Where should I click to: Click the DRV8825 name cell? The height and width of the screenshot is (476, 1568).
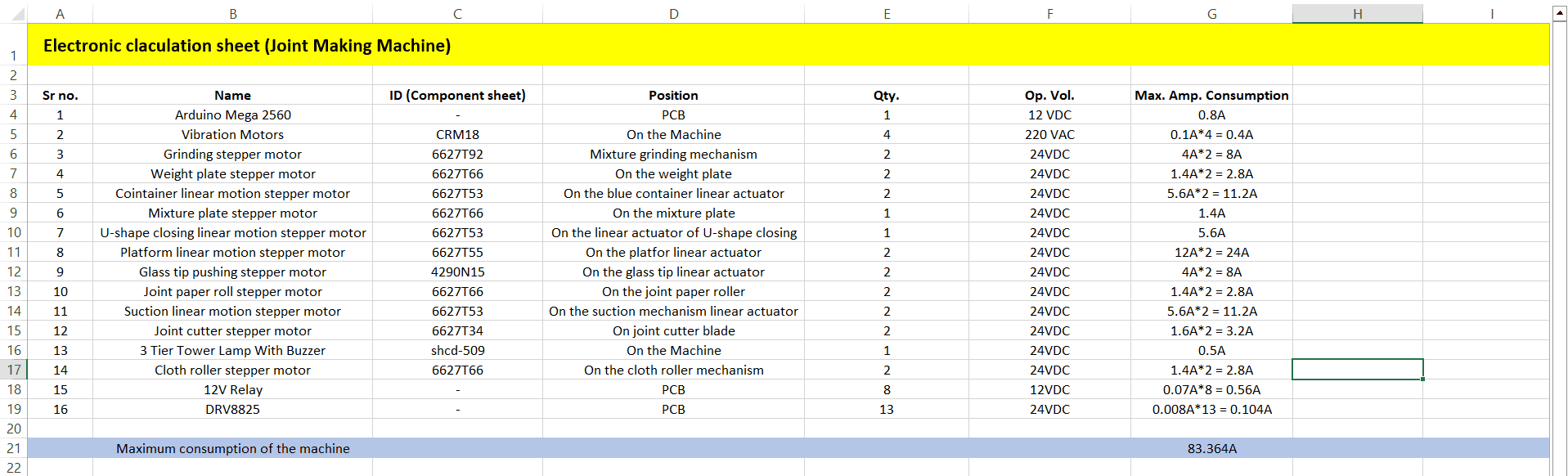pyautogui.click(x=233, y=409)
